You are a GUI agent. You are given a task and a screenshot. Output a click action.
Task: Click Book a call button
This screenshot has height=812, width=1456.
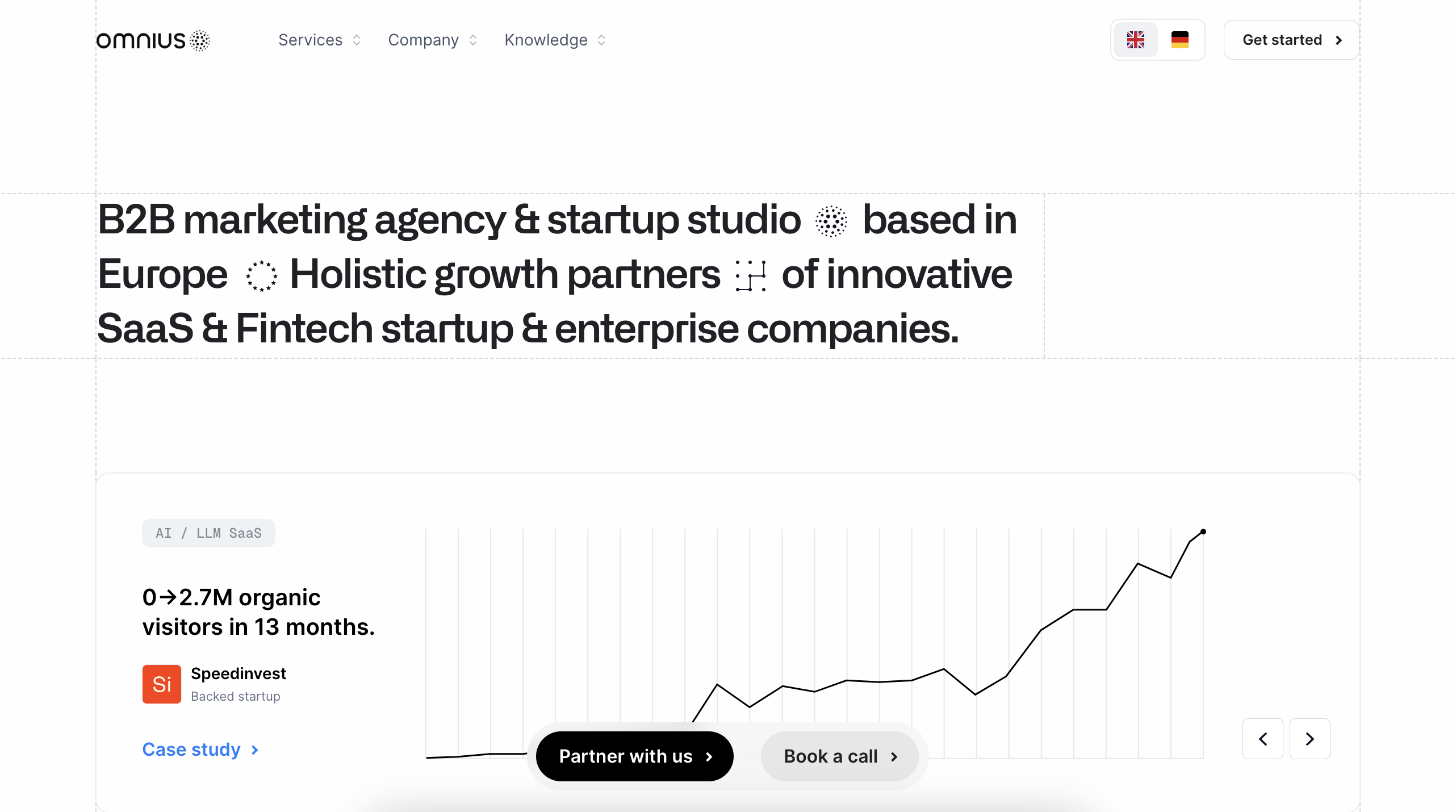[x=839, y=756]
